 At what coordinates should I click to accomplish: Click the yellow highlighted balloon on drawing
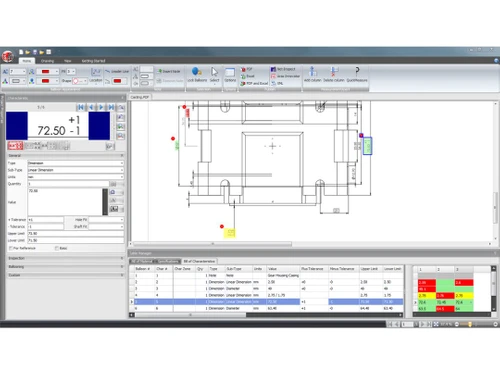click(x=230, y=233)
